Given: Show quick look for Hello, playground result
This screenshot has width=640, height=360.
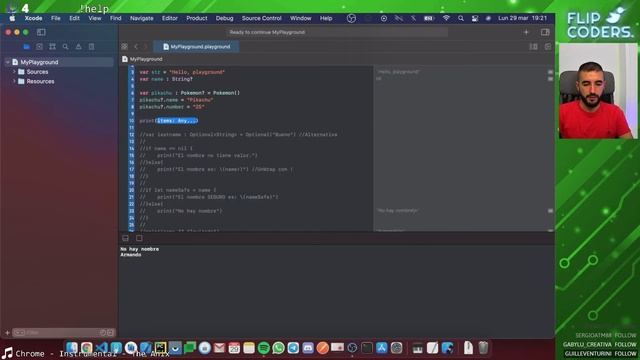Looking at the screenshot, I should point(550,72).
